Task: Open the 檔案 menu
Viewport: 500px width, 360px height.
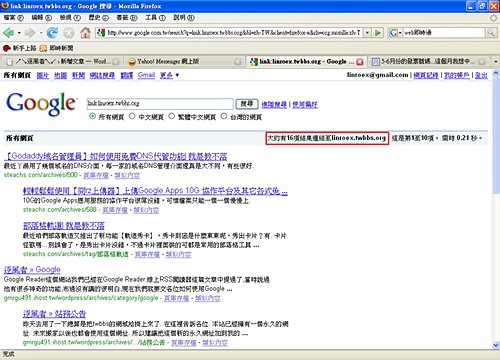Action: pyautogui.click(x=13, y=18)
